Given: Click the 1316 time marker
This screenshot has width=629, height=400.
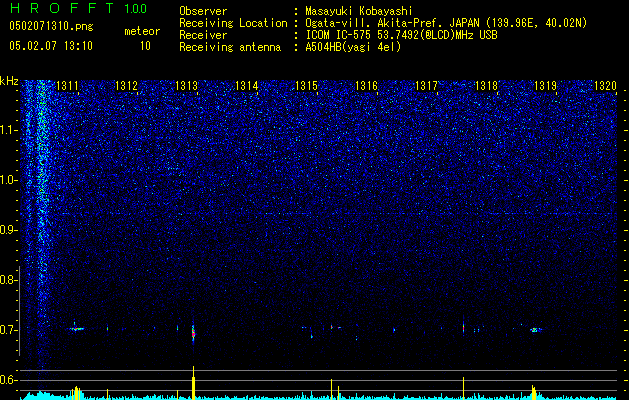Looking at the screenshot, I should click(x=367, y=85).
